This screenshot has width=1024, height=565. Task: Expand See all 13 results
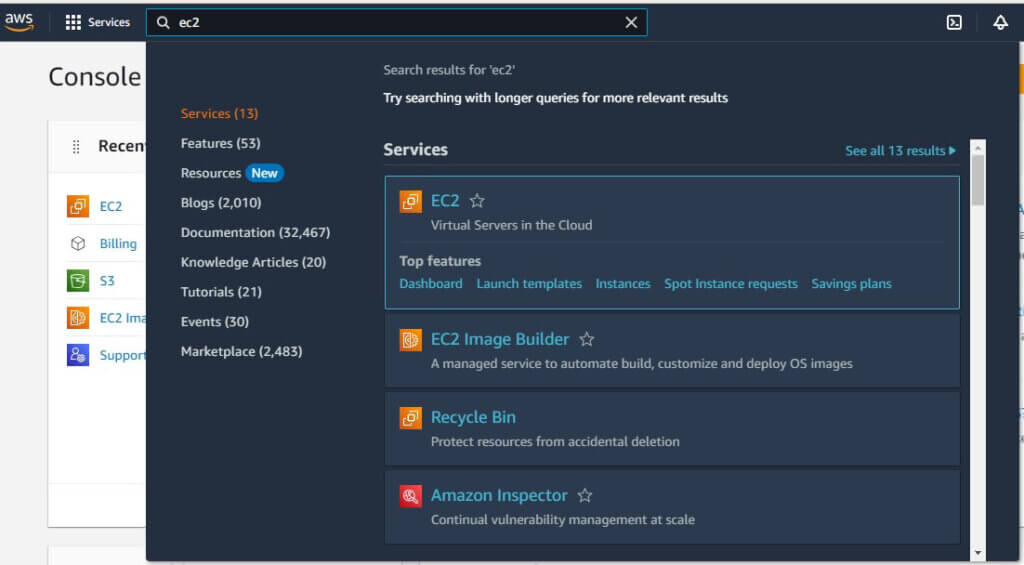(901, 151)
